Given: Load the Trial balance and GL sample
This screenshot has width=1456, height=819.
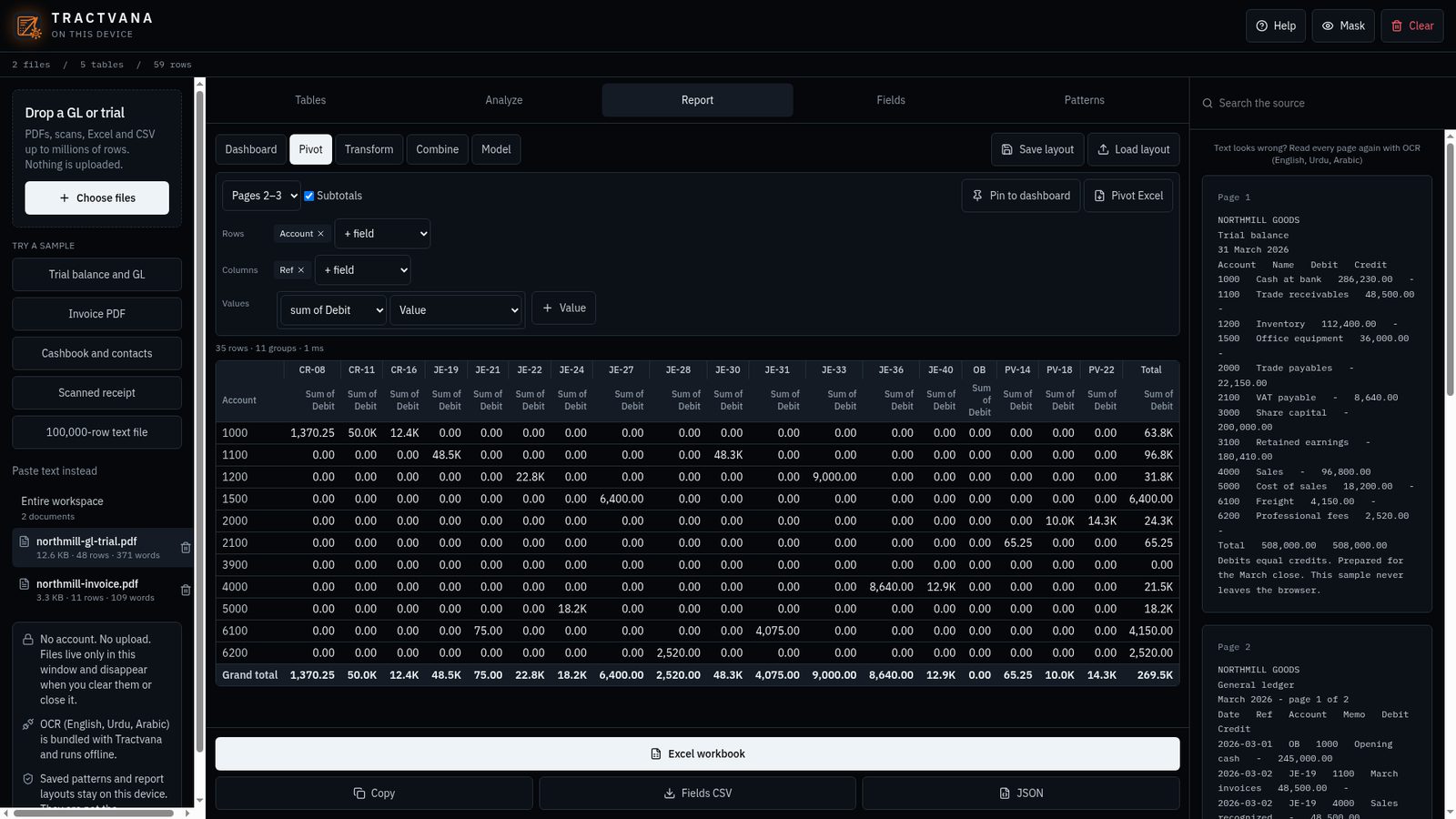Looking at the screenshot, I should coord(96,275).
